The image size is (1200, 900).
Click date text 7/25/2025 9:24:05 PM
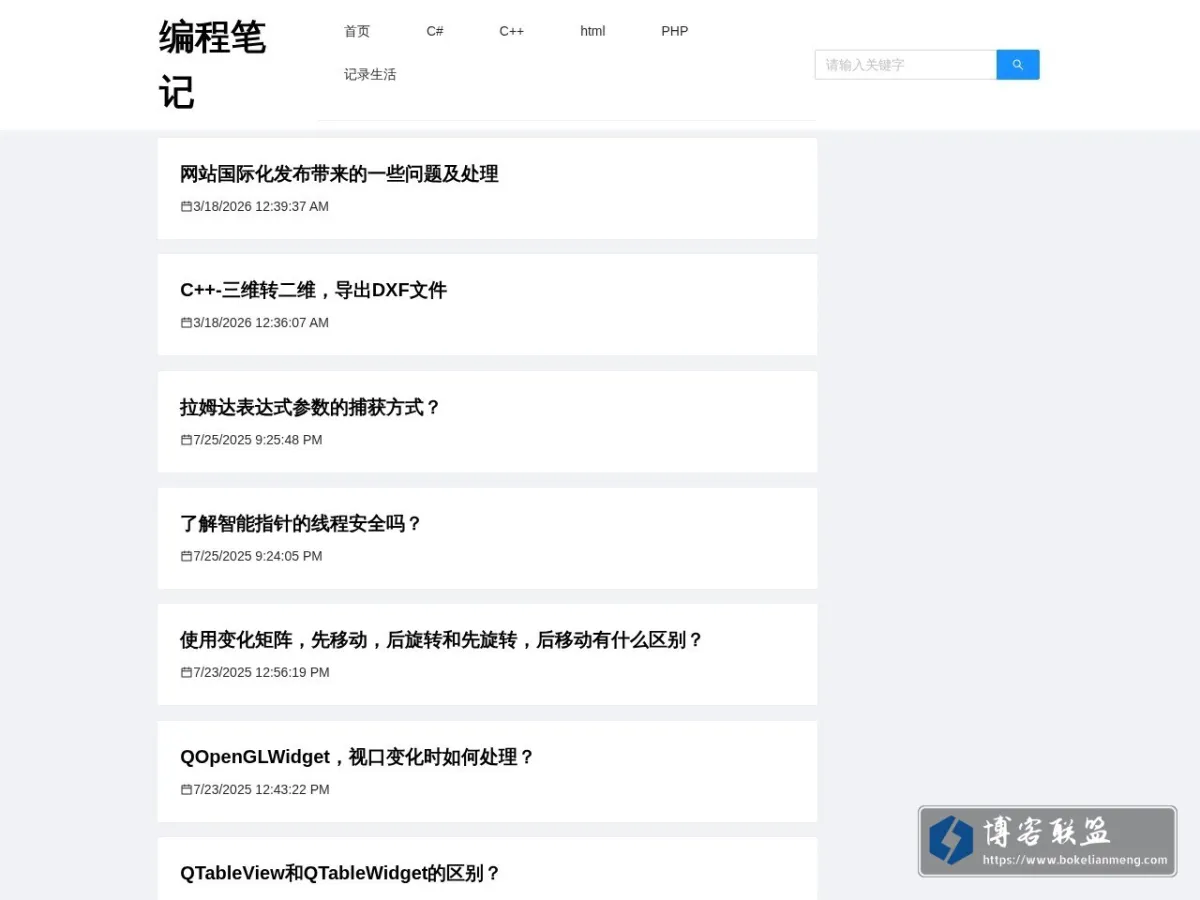point(258,555)
